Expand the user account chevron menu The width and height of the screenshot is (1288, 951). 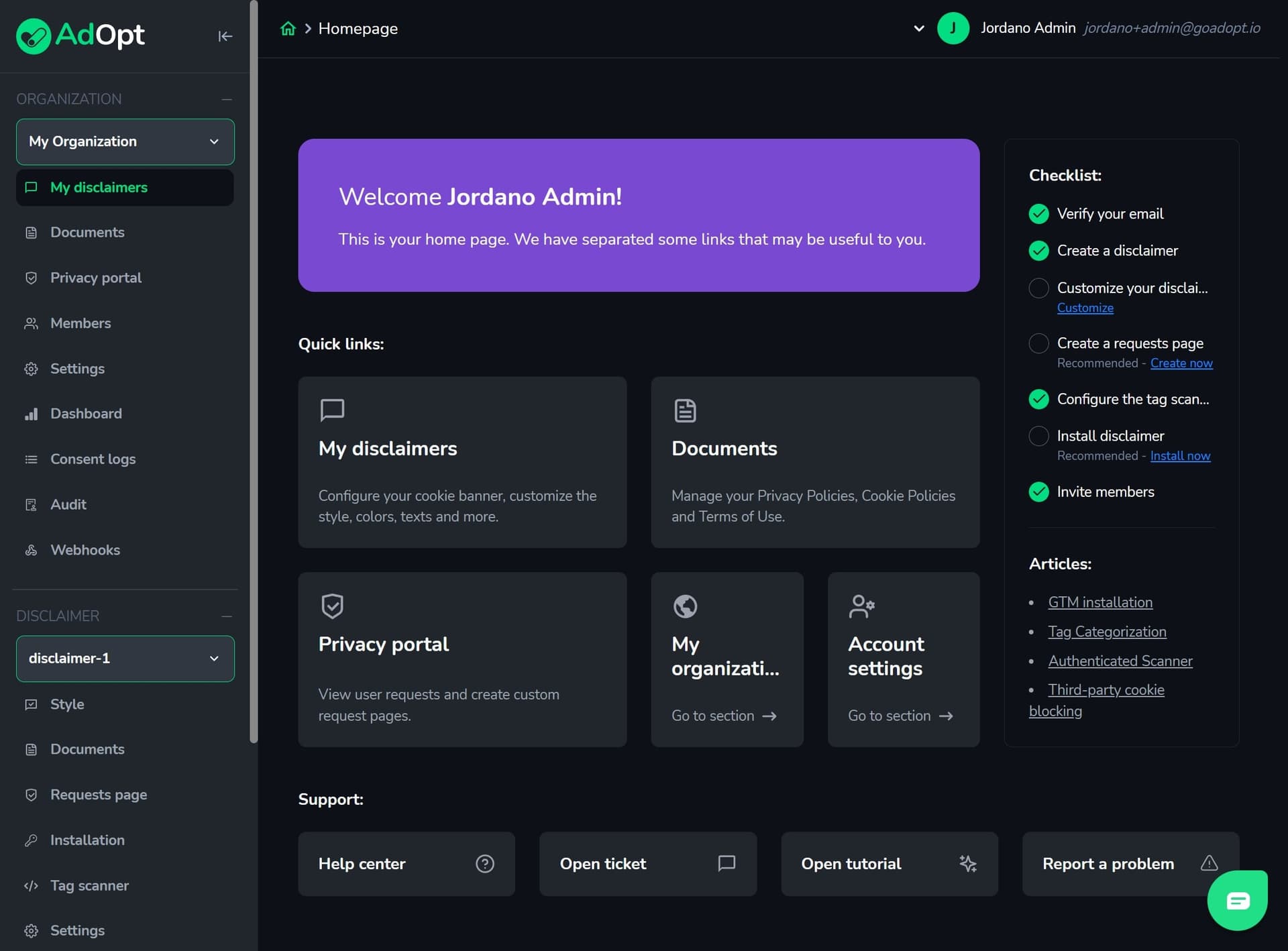[x=919, y=28]
